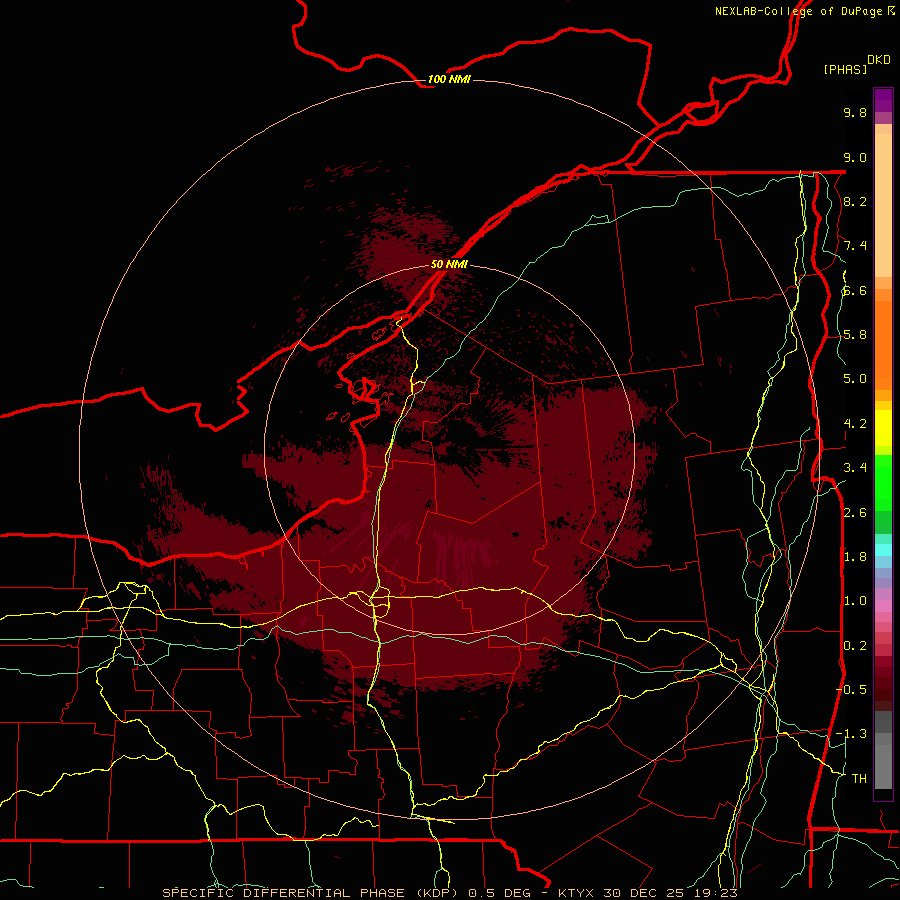Click the 6.6 scale value
Image resolution: width=900 pixels, height=900 pixels.
pyautogui.click(x=855, y=290)
